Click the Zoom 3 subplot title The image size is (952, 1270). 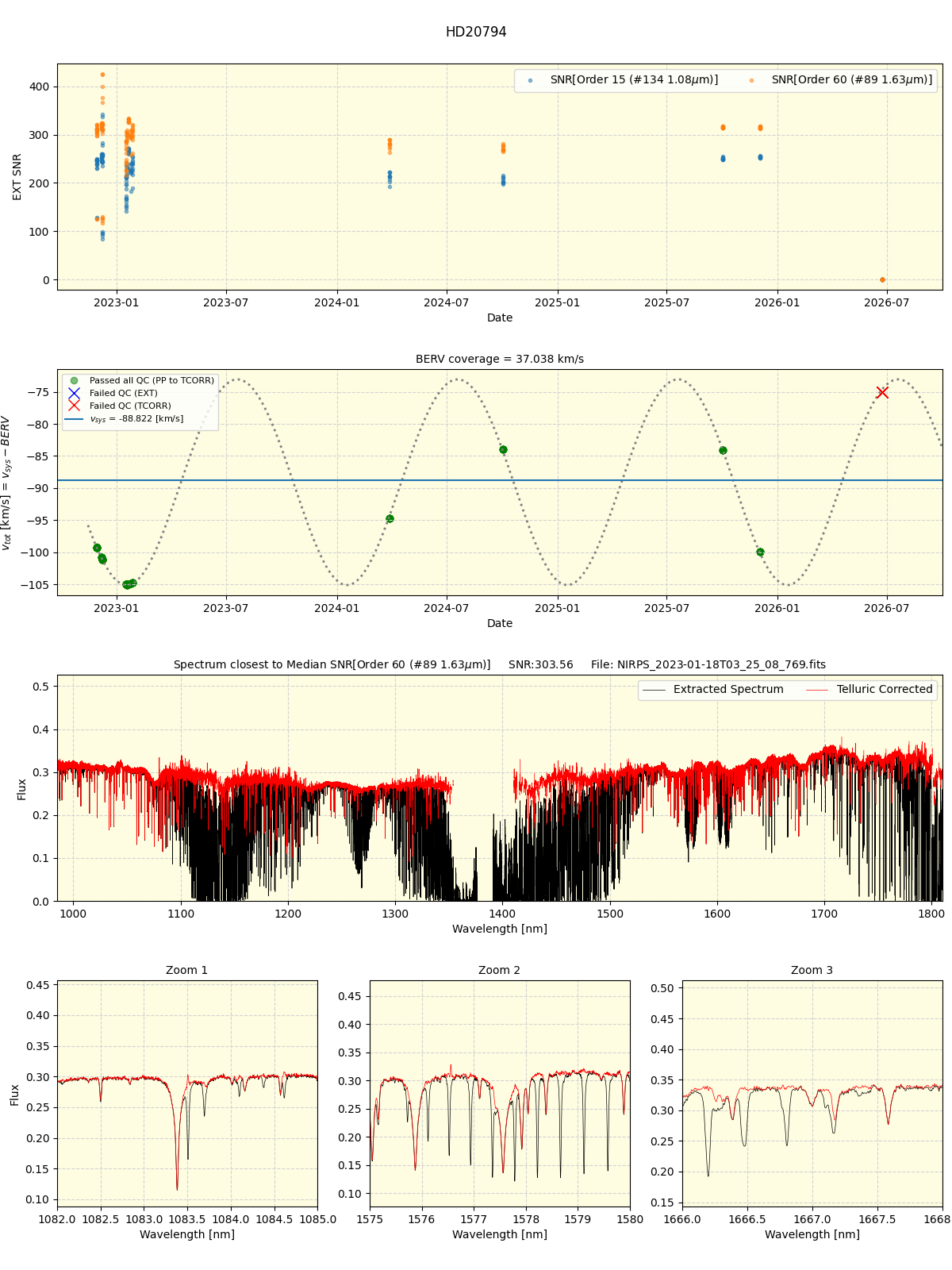(x=812, y=971)
